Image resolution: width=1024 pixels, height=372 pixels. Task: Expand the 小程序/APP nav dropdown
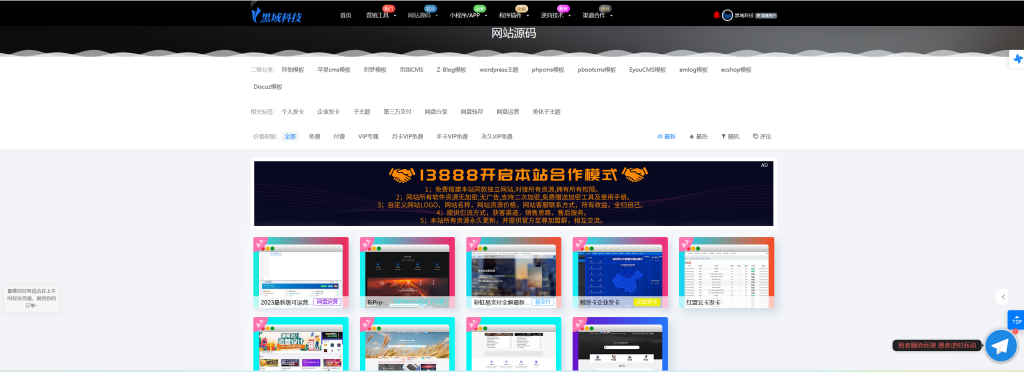point(466,15)
